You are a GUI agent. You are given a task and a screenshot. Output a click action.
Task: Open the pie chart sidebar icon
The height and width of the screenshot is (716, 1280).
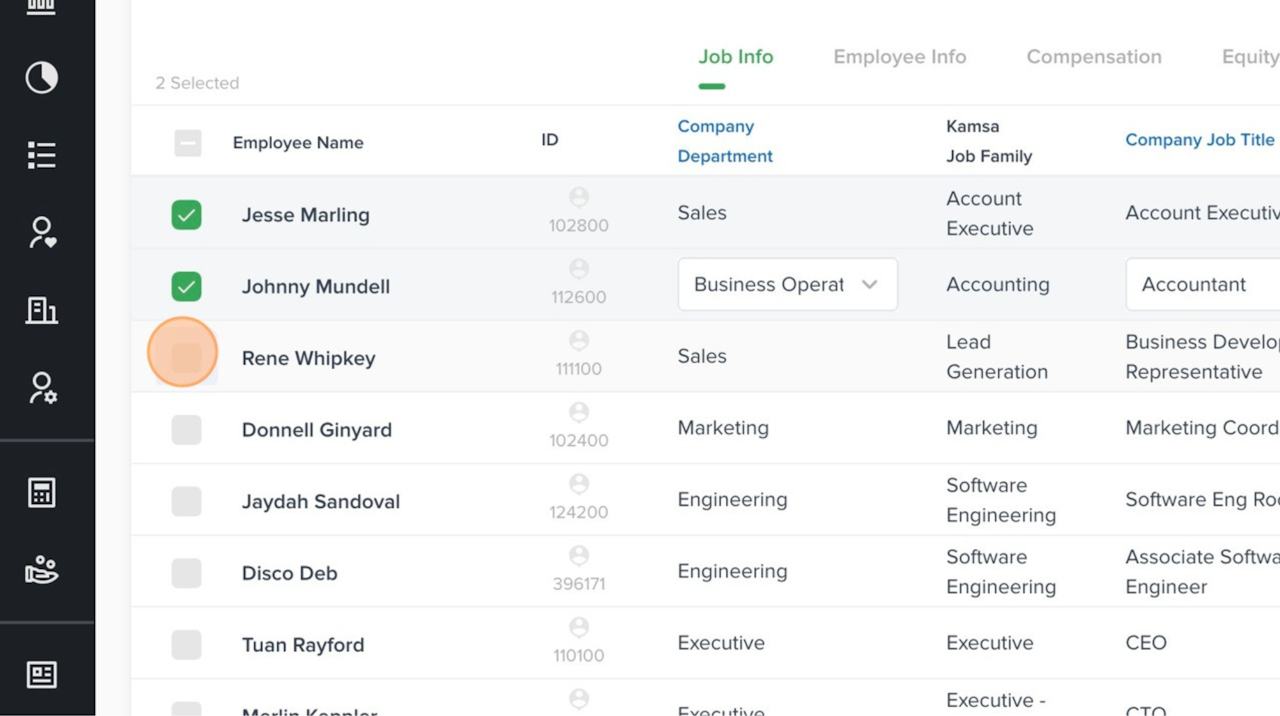point(42,78)
